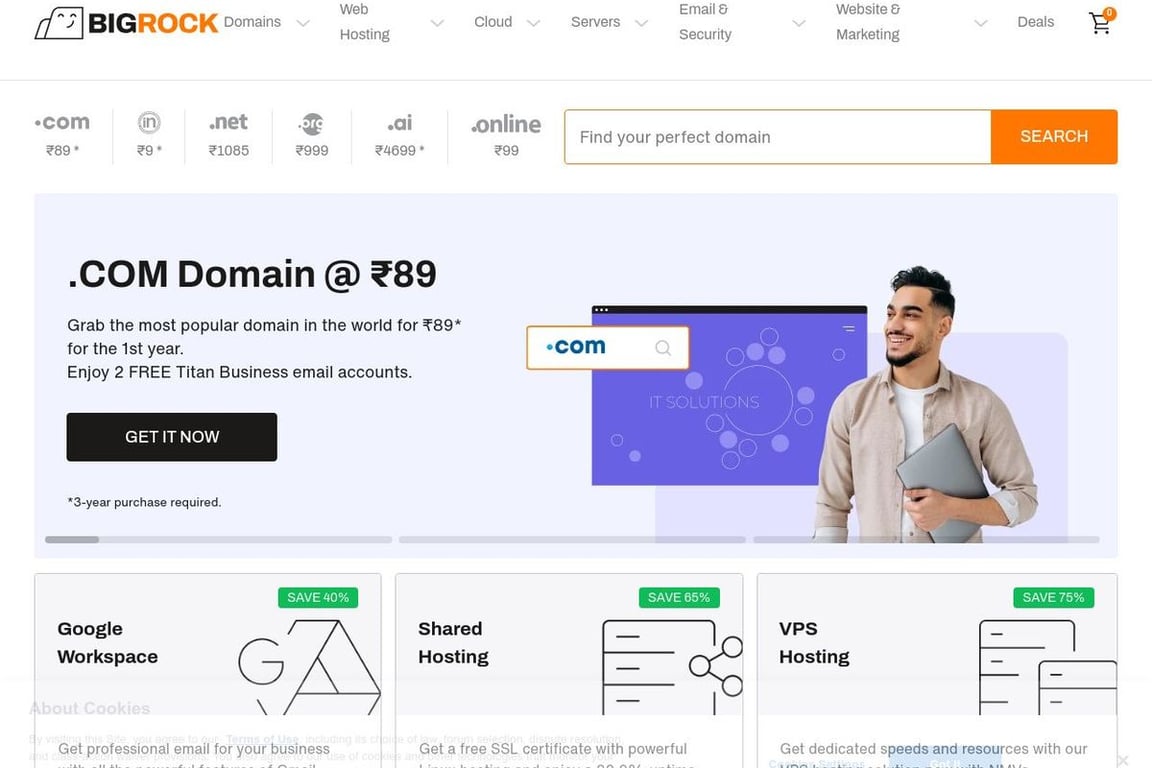Open the Deals menu item
Screen dimensions: 1152x768
click(1035, 22)
